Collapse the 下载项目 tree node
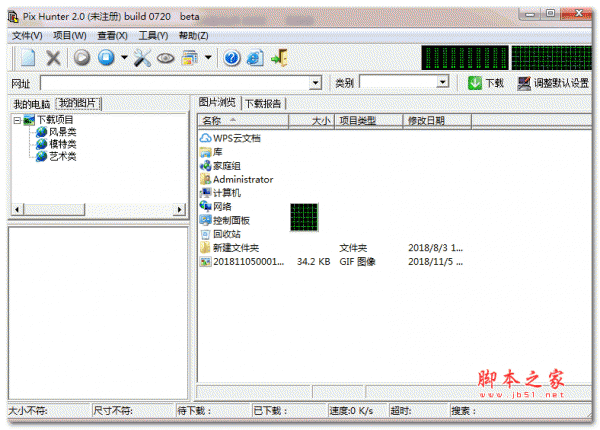The width and height of the screenshot is (600, 430). (17, 121)
